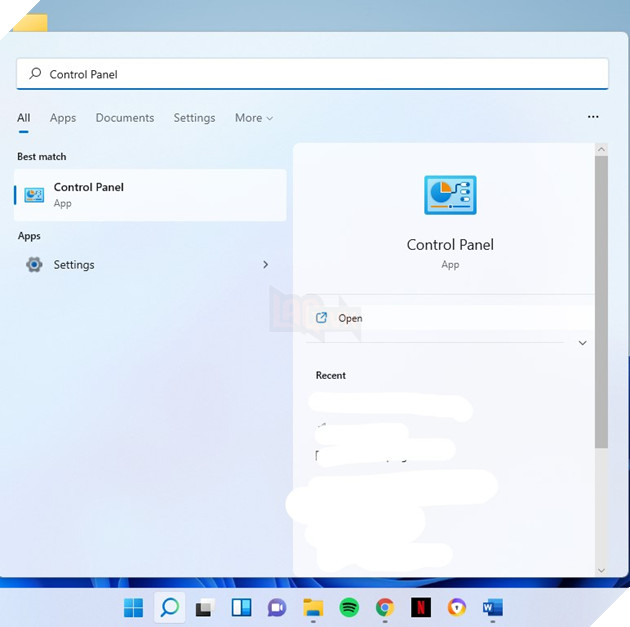The width and height of the screenshot is (630, 627).
Task: Click the magnifier icon in search box
Action: coord(35,74)
